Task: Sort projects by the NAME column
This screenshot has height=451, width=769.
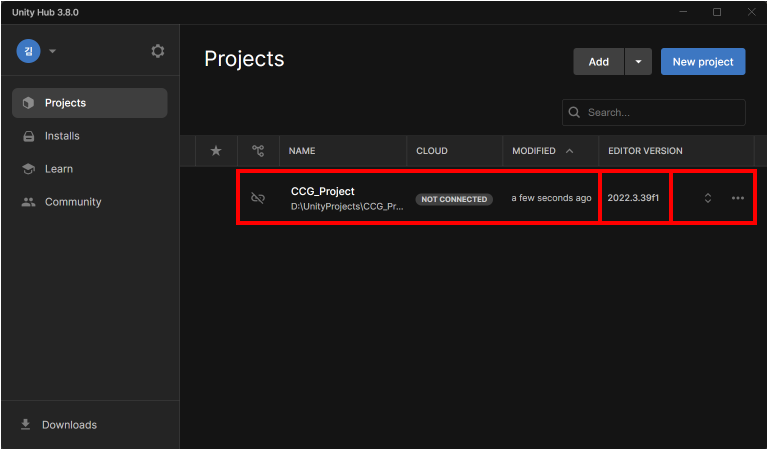Action: [302, 150]
